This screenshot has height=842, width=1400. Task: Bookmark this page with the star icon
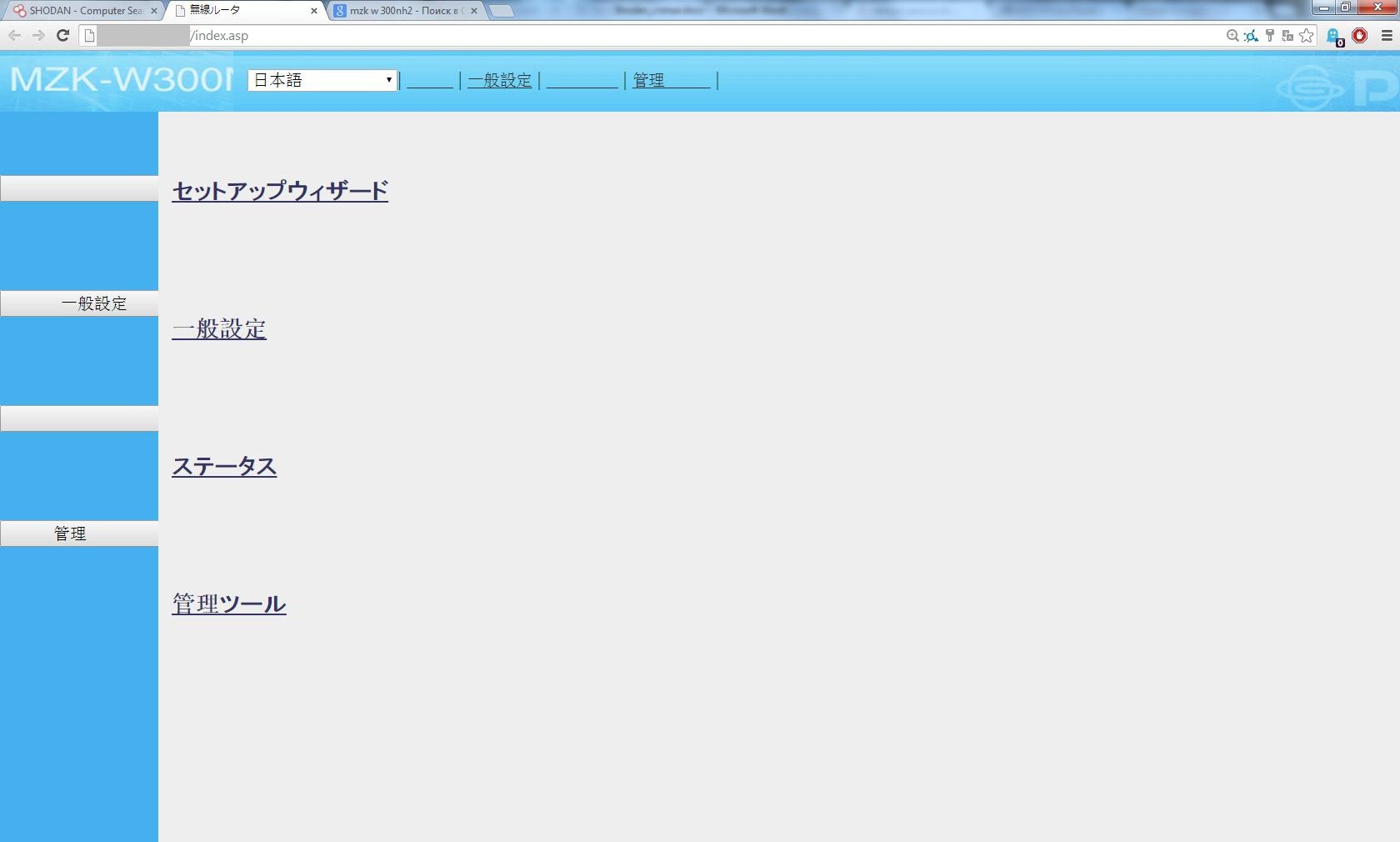1306,35
